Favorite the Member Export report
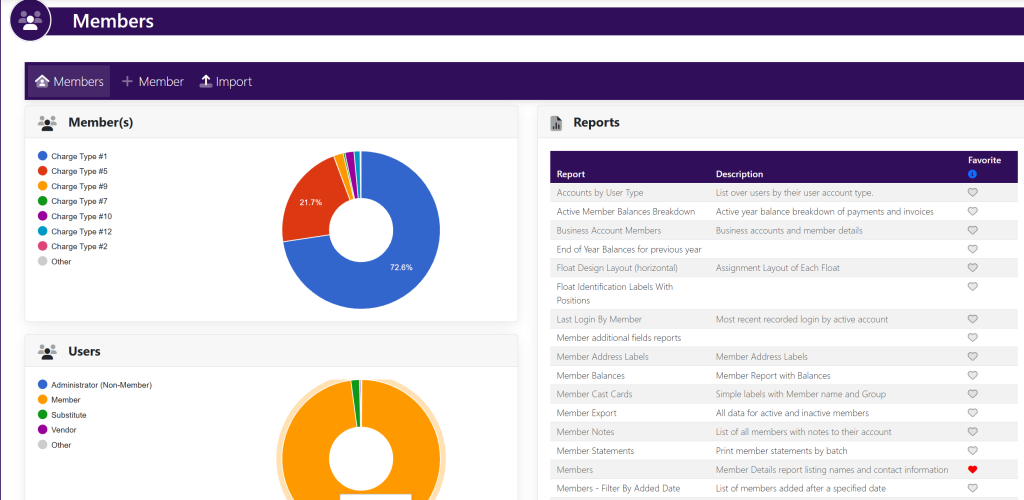Screen dimensions: 1024x500 972,413
